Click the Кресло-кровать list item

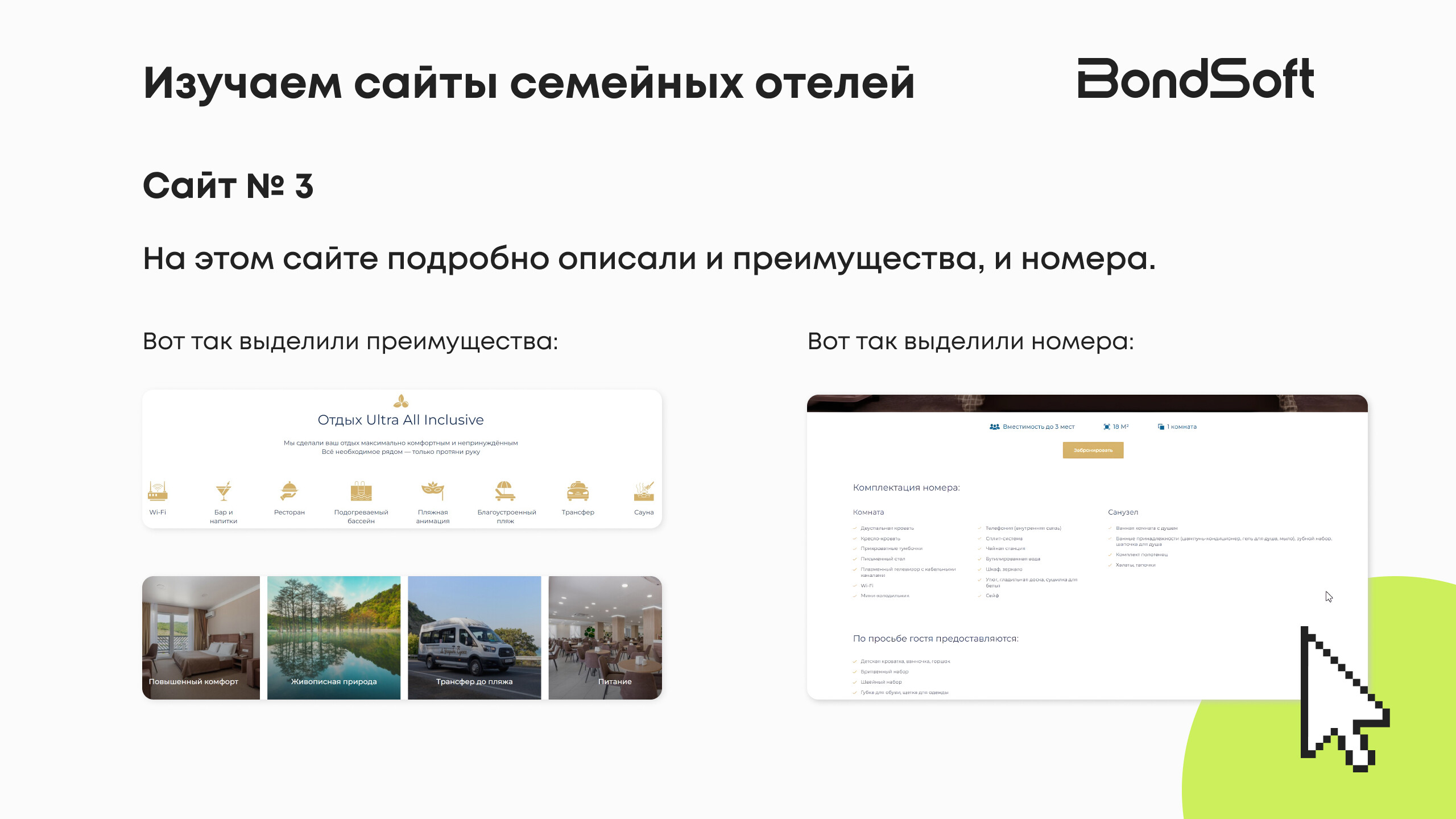(x=880, y=539)
